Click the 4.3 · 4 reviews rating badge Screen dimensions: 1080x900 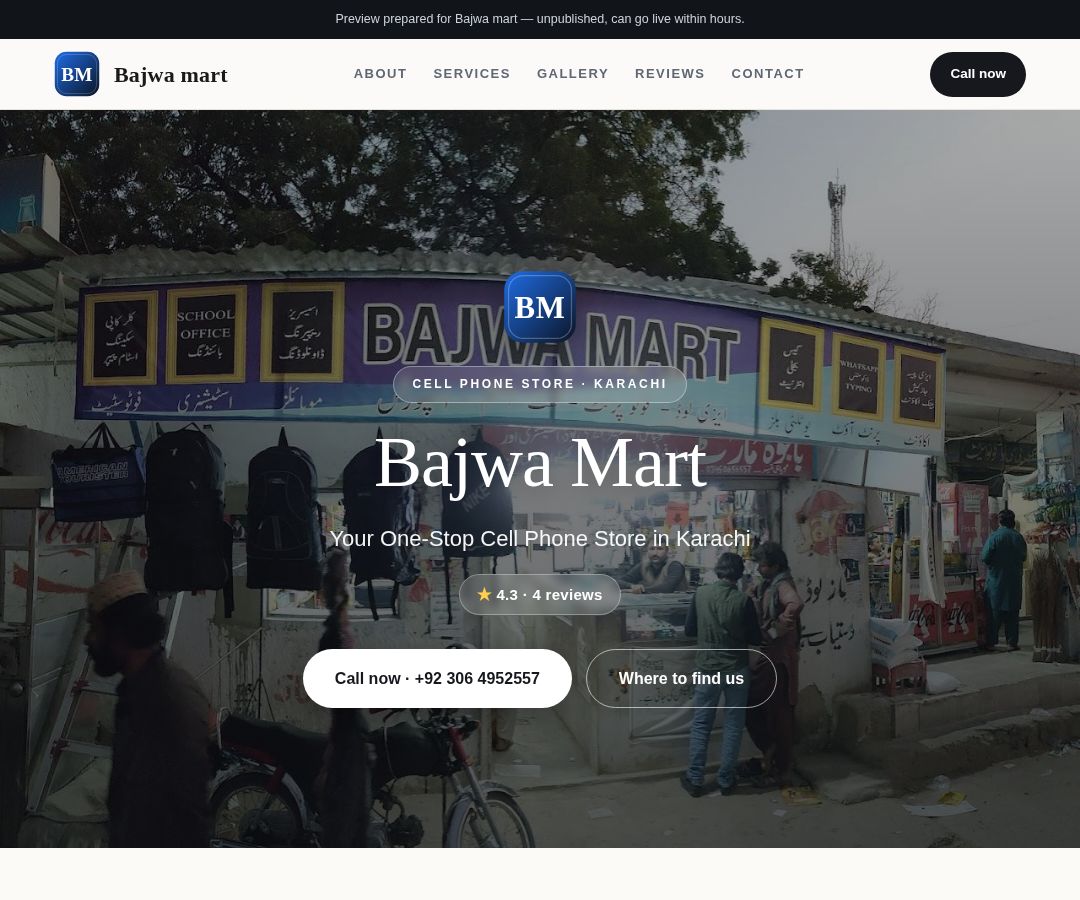(539, 594)
